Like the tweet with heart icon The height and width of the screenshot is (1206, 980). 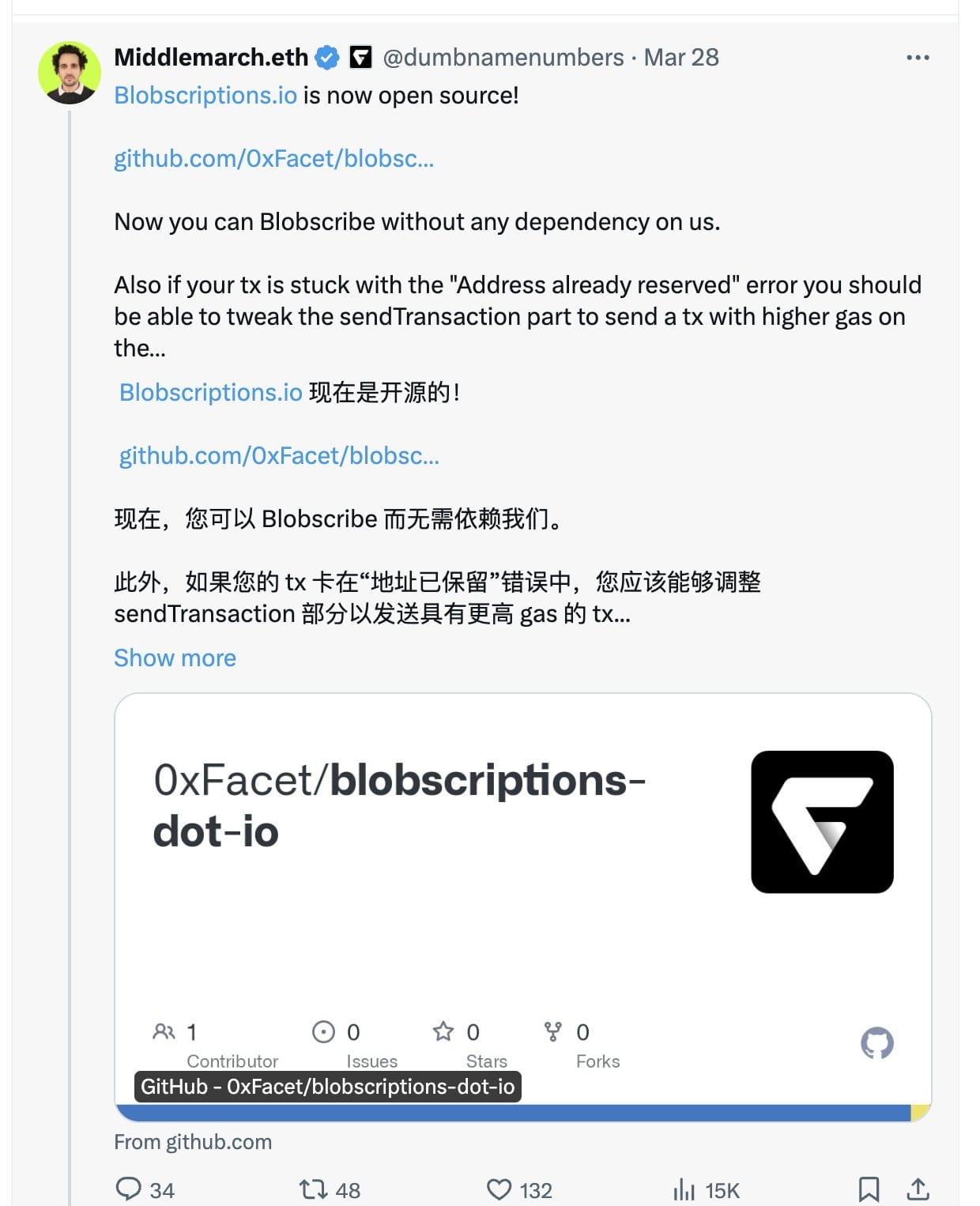tap(499, 1189)
